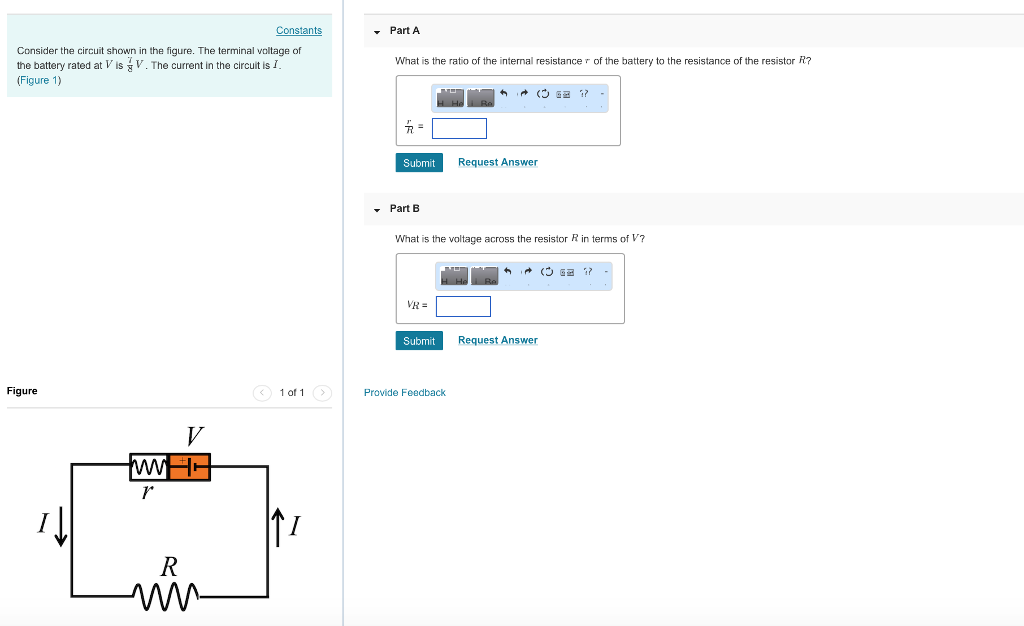Viewport: 1024px width, 626px height.
Task: Click the next figure arrow
Action: tap(322, 392)
